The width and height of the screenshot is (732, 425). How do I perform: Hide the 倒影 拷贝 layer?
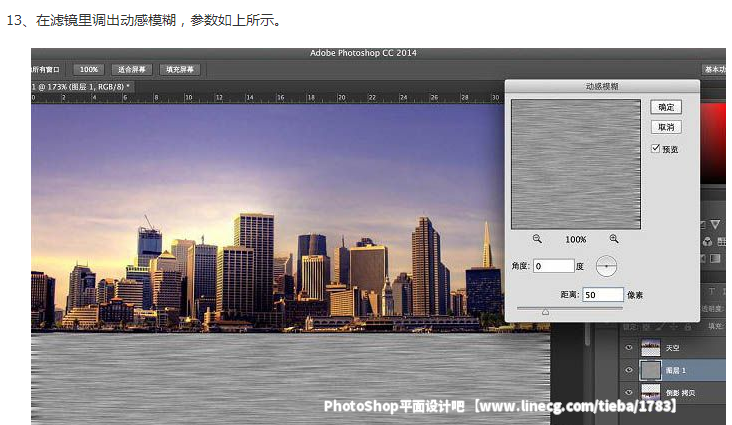(x=629, y=392)
